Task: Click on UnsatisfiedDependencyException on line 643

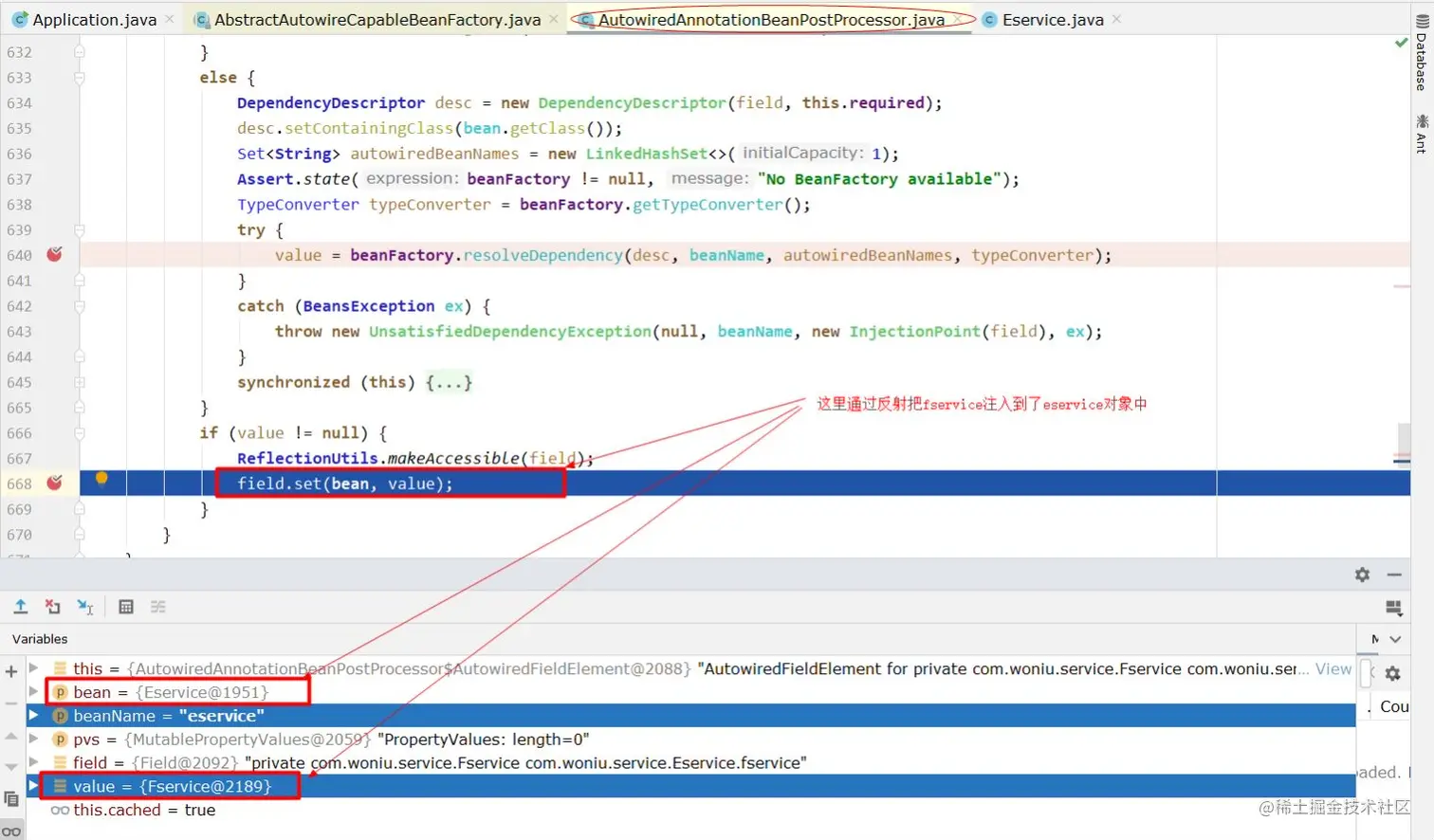Action: pos(509,331)
